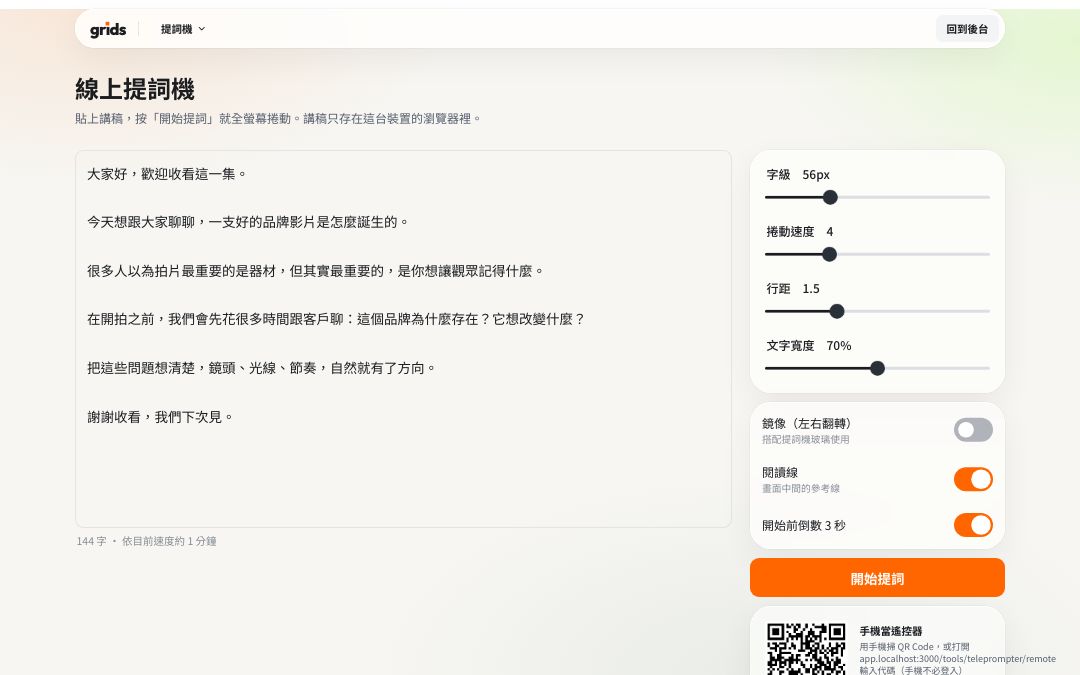Adjust the 字級 font size slider
Viewport: 1080px width, 675px height.
(x=877, y=197)
